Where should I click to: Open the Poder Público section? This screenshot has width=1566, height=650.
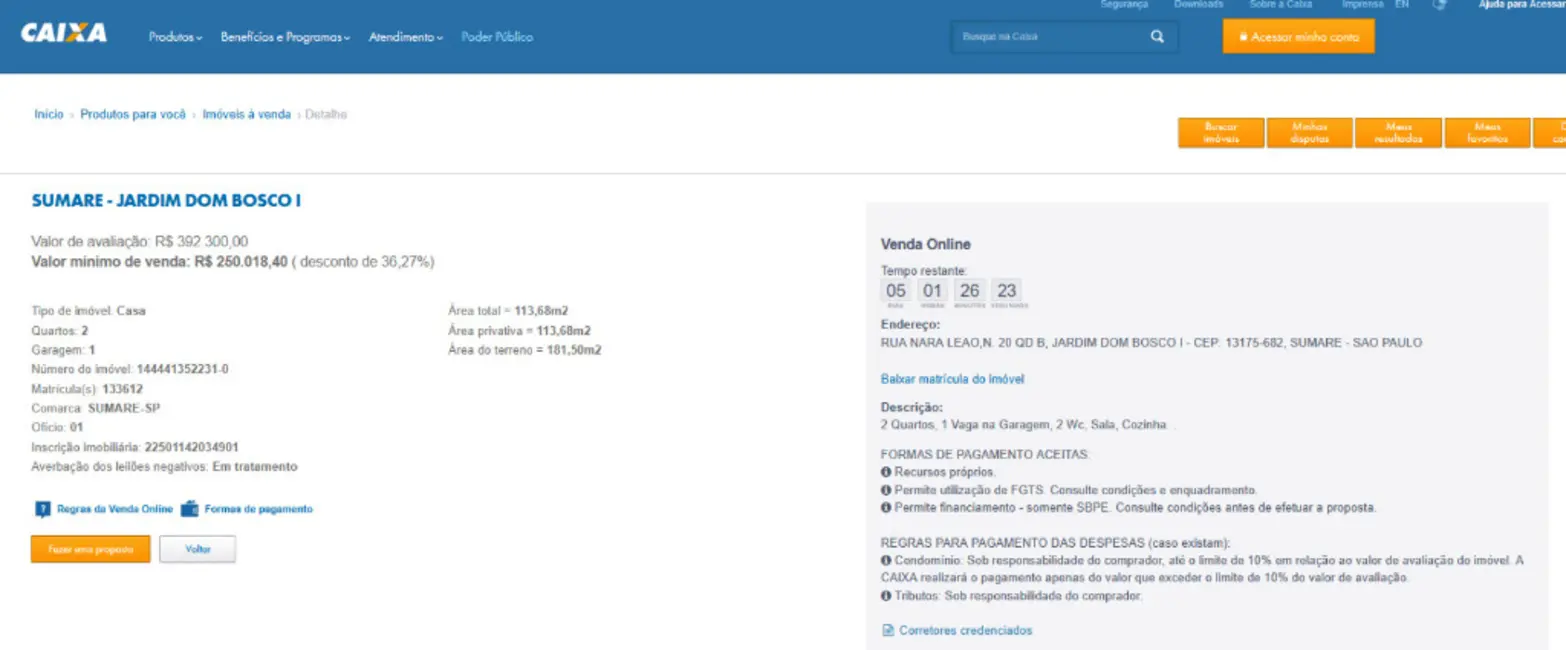point(497,37)
